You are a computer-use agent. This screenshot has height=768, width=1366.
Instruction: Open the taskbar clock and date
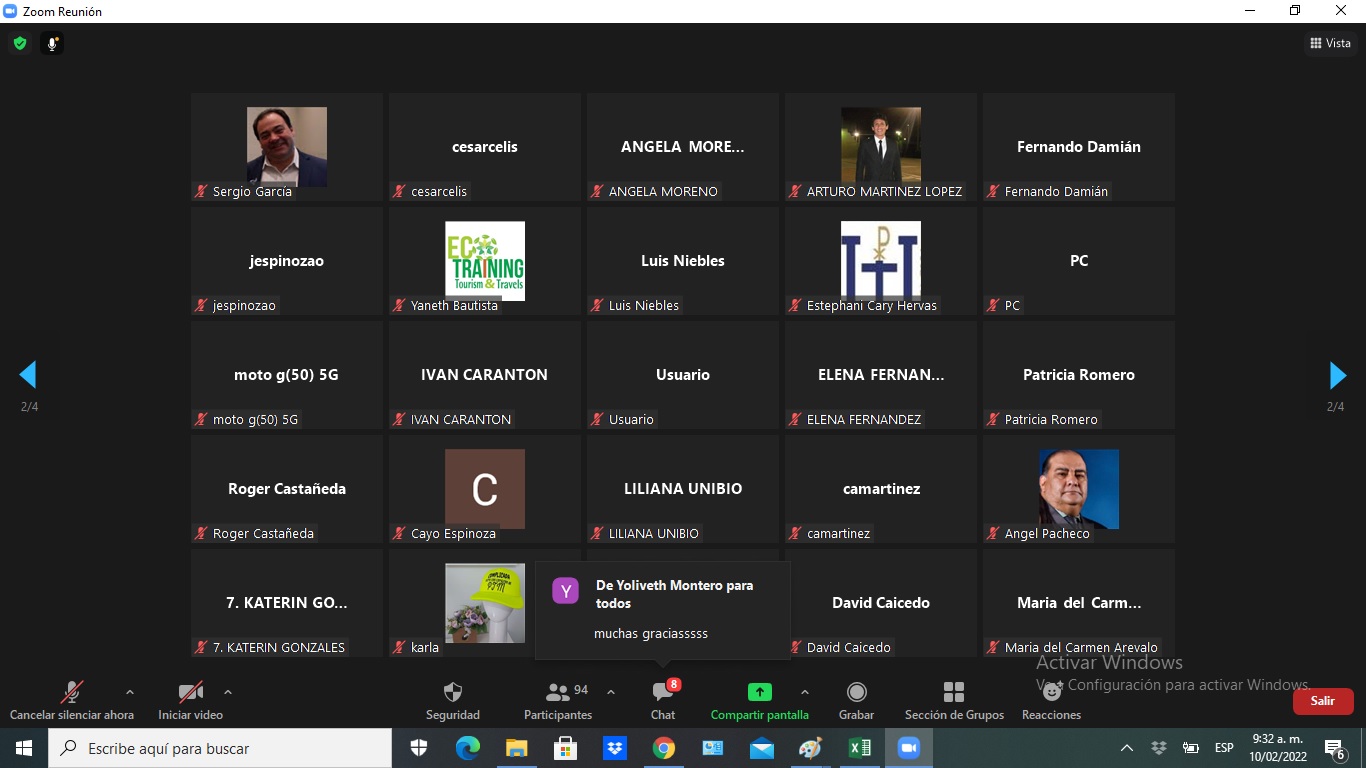[1279, 748]
